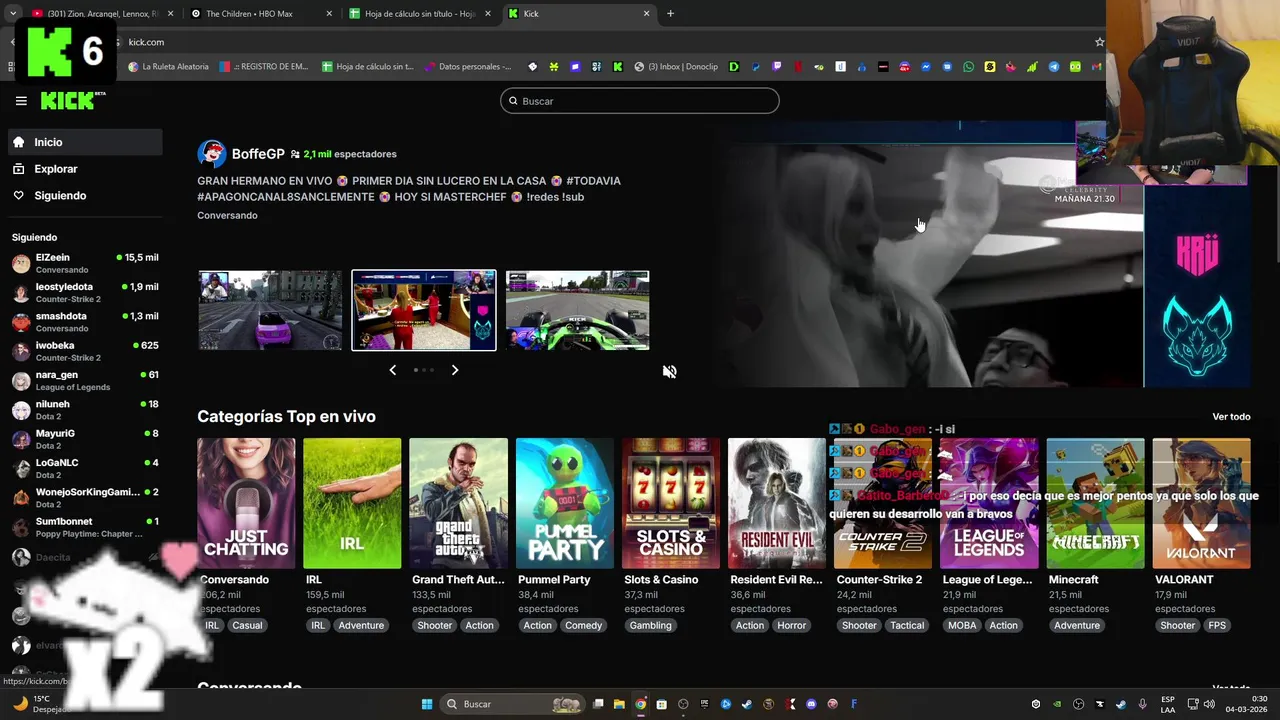The width and height of the screenshot is (1280, 720).
Task: Open the Just Chatting category card
Action: coord(246,503)
